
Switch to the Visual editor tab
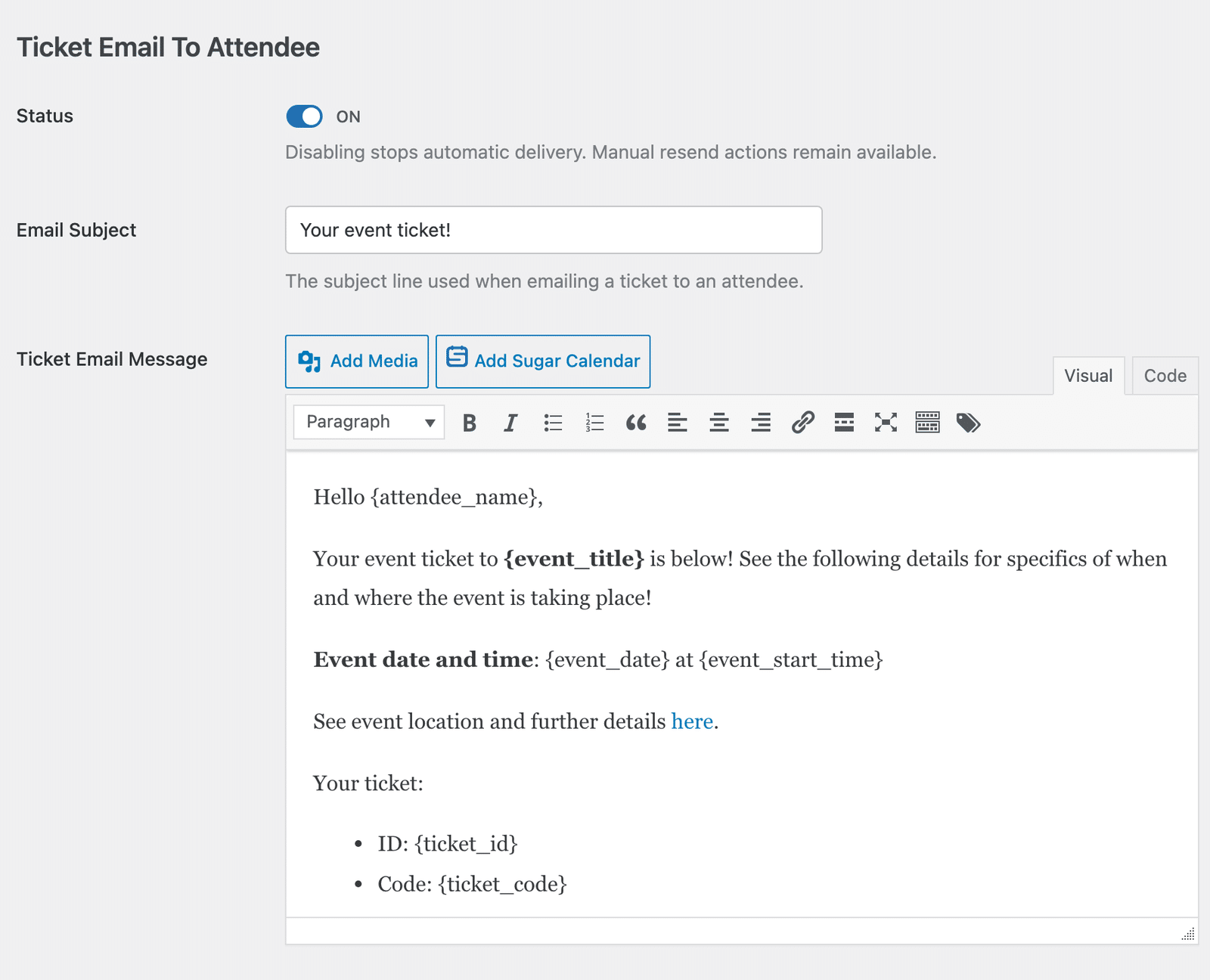point(1088,376)
